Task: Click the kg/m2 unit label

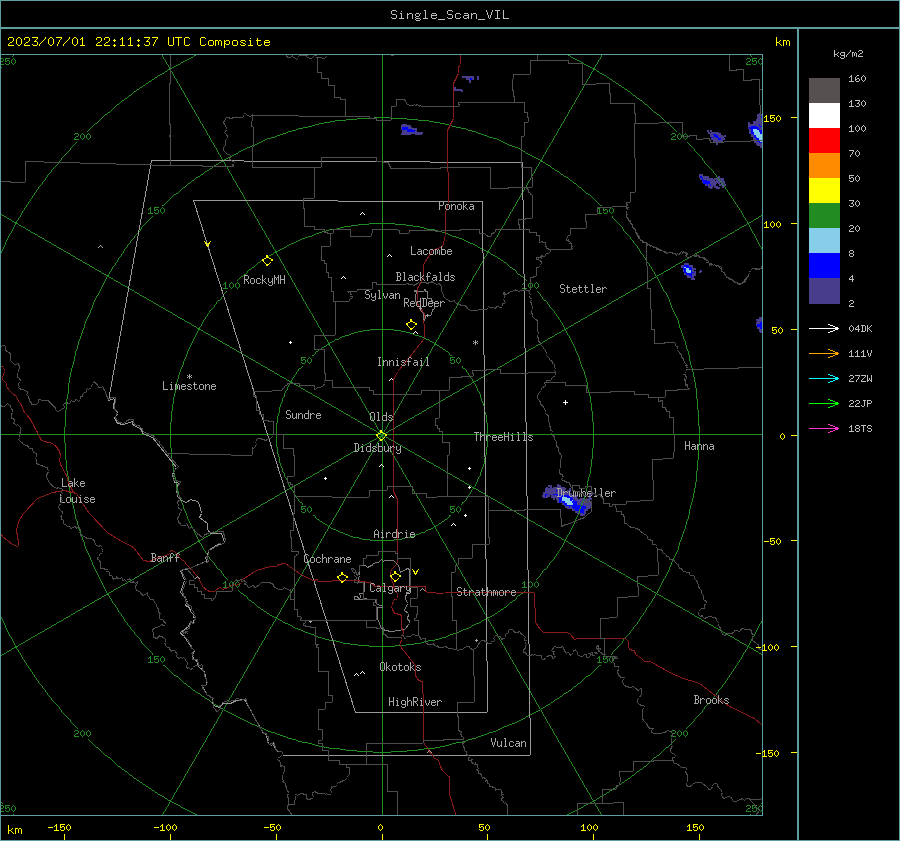Action: 848,54
